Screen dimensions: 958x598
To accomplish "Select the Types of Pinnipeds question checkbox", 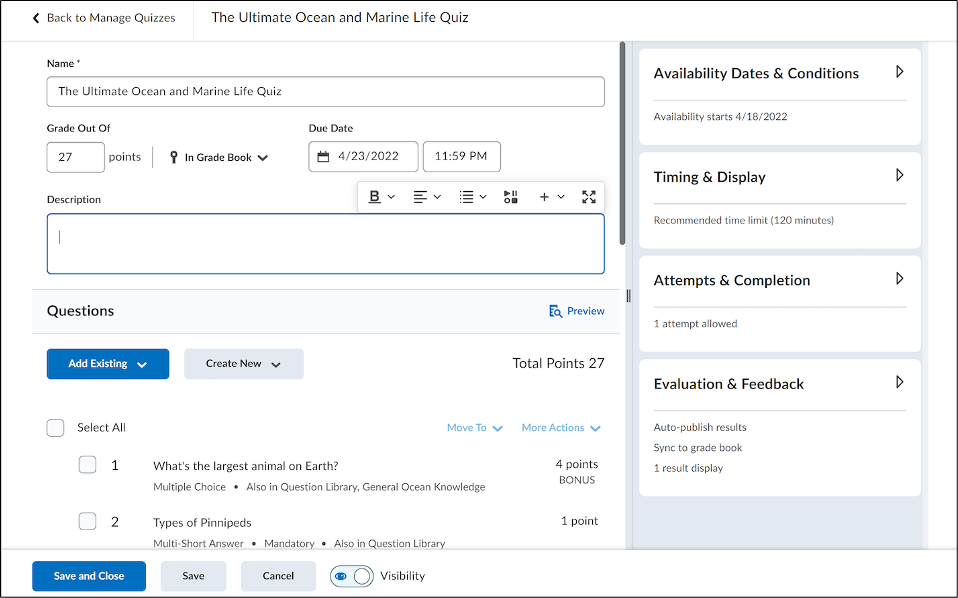I will coord(88,522).
